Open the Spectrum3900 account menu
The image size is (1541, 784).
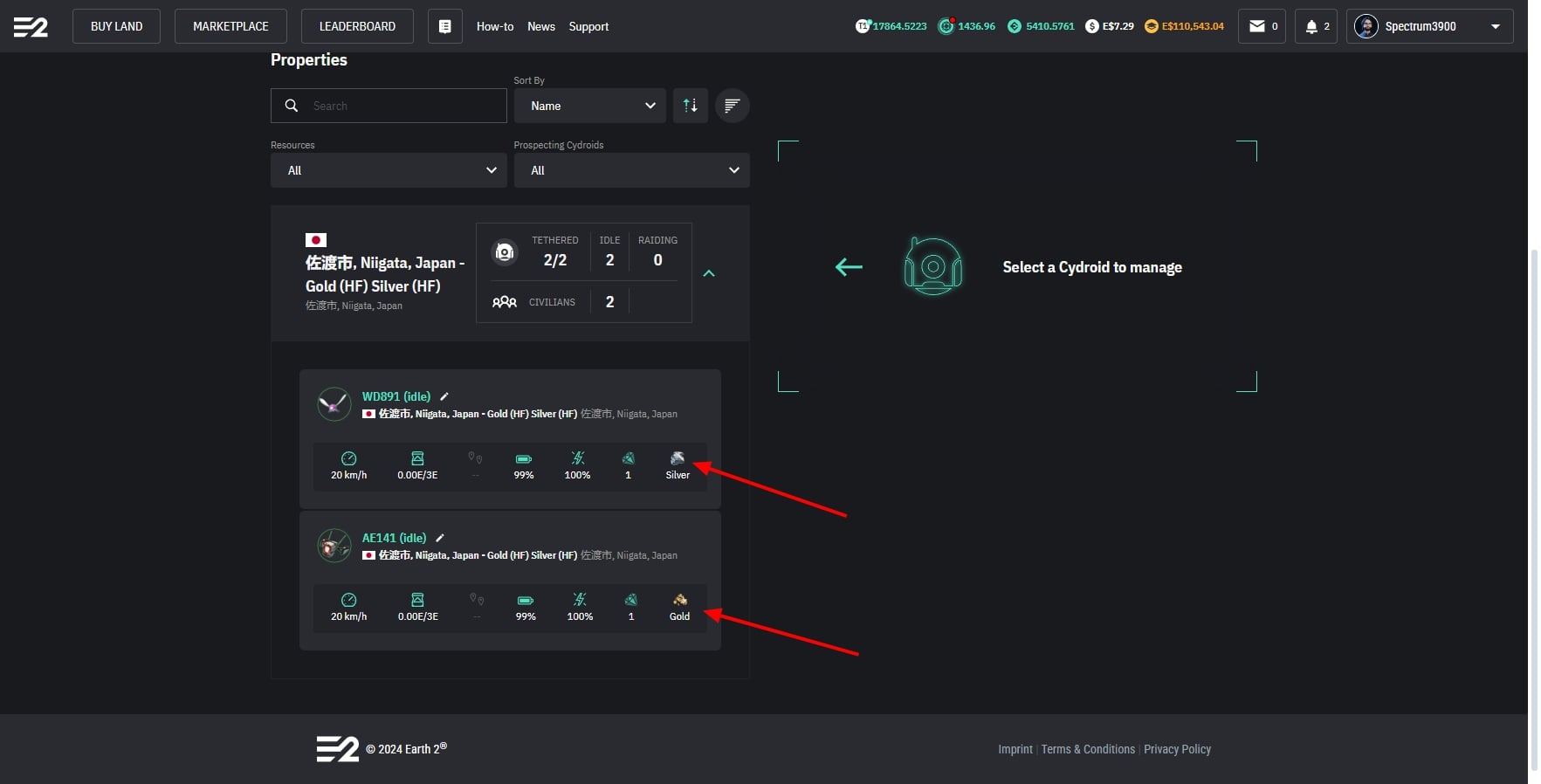pos(1429,26)
